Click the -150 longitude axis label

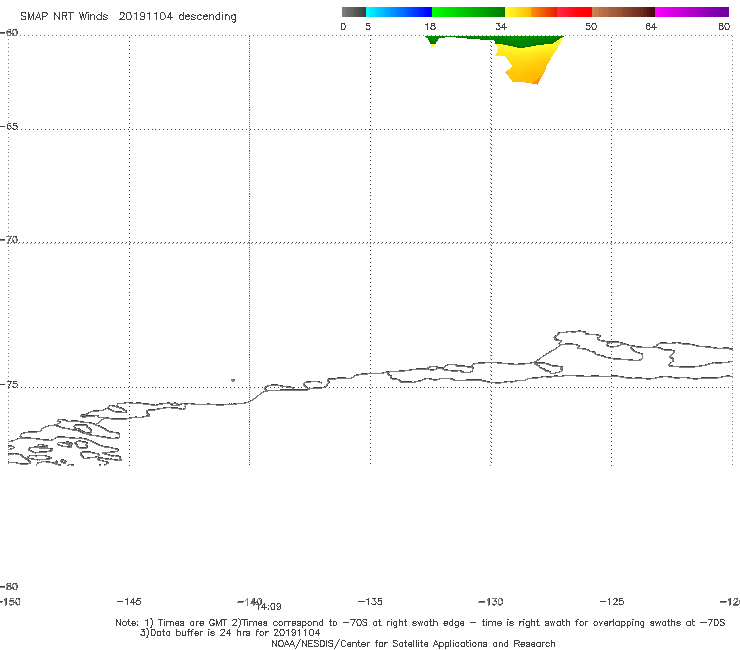point(10,601)
